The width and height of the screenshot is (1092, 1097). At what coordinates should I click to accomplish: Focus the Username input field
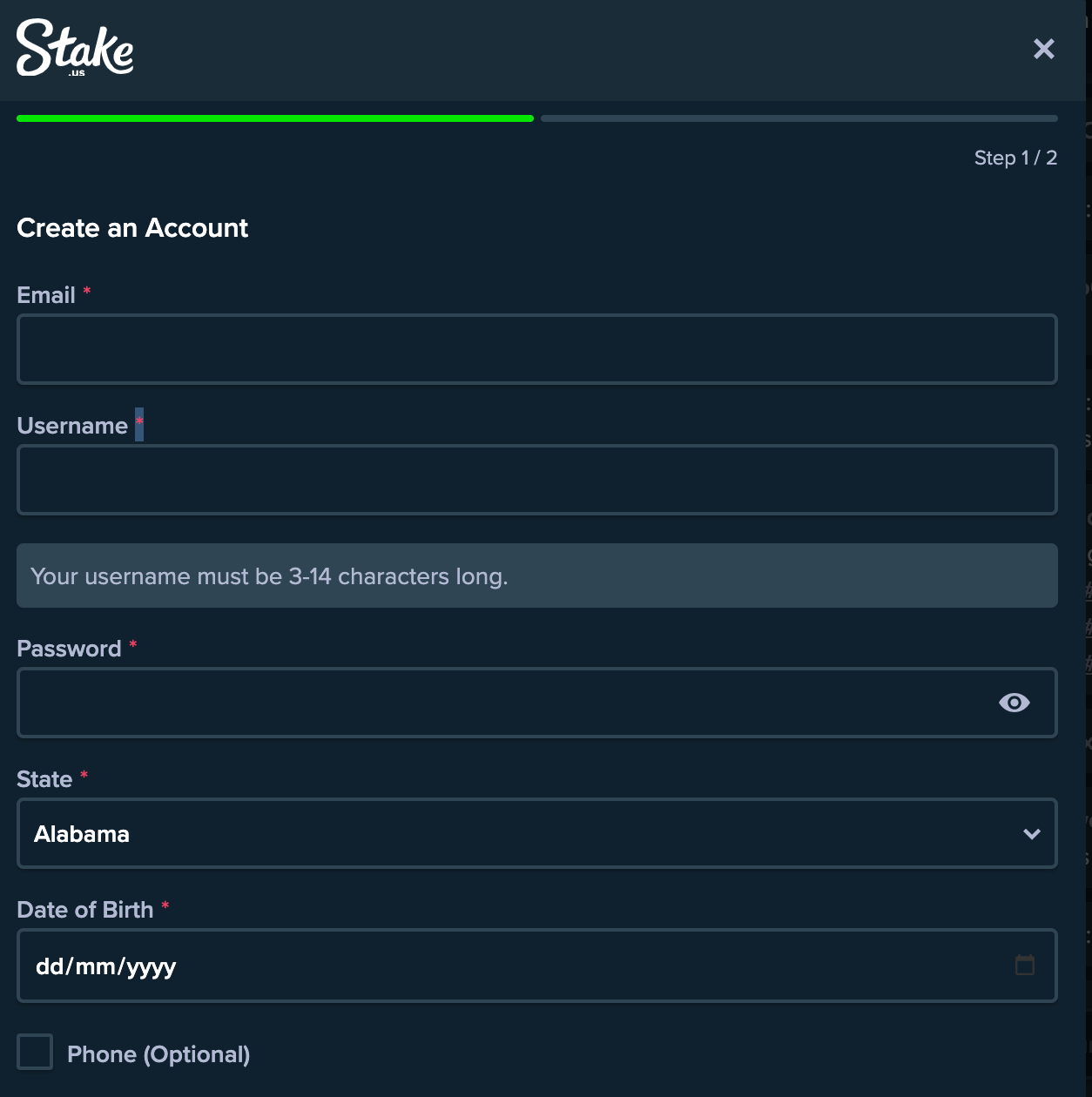(536, 480)
